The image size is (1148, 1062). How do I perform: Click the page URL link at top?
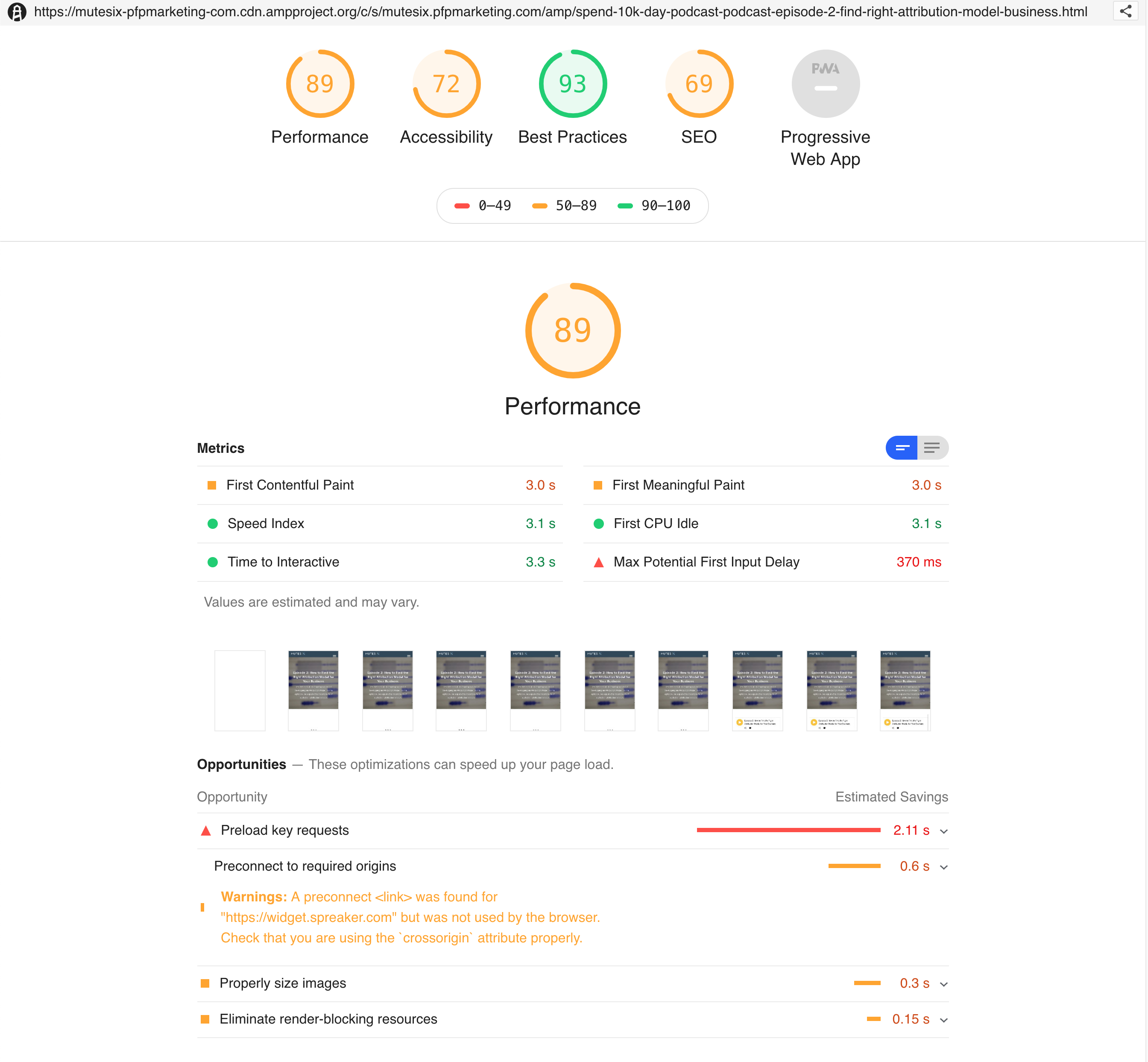[x=560, y=12]
